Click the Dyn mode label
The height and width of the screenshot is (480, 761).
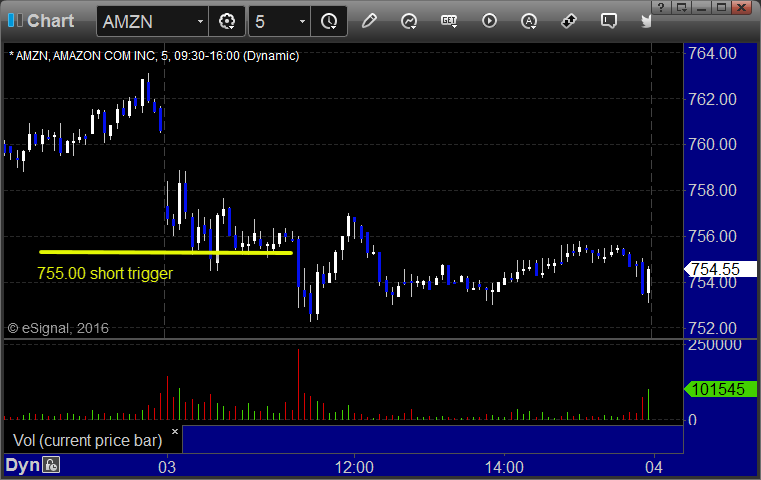point(22,465)
